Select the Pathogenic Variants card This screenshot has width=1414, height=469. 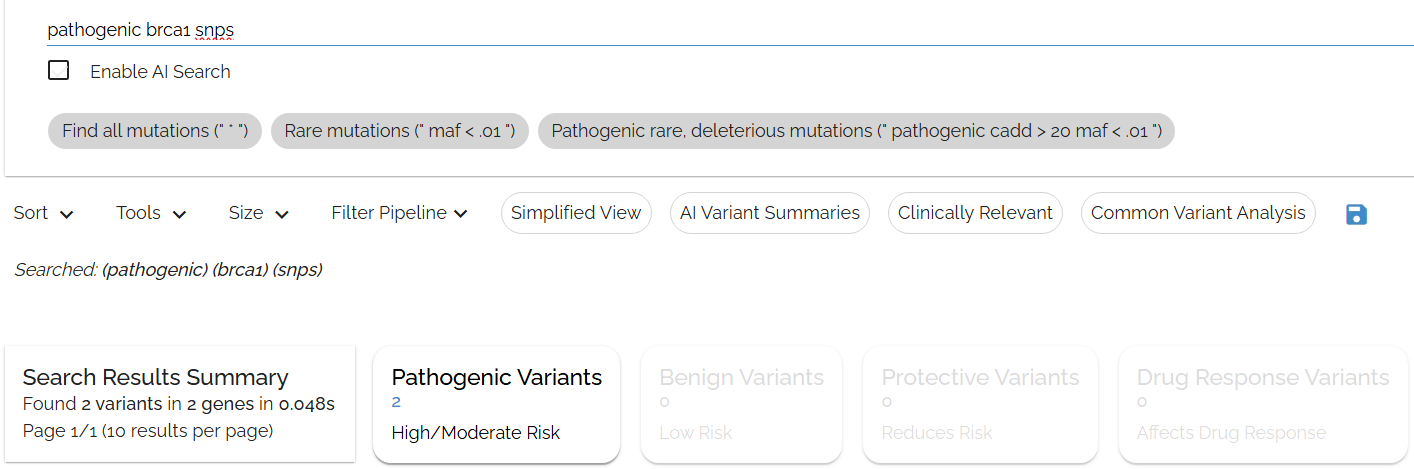point(496,405)
